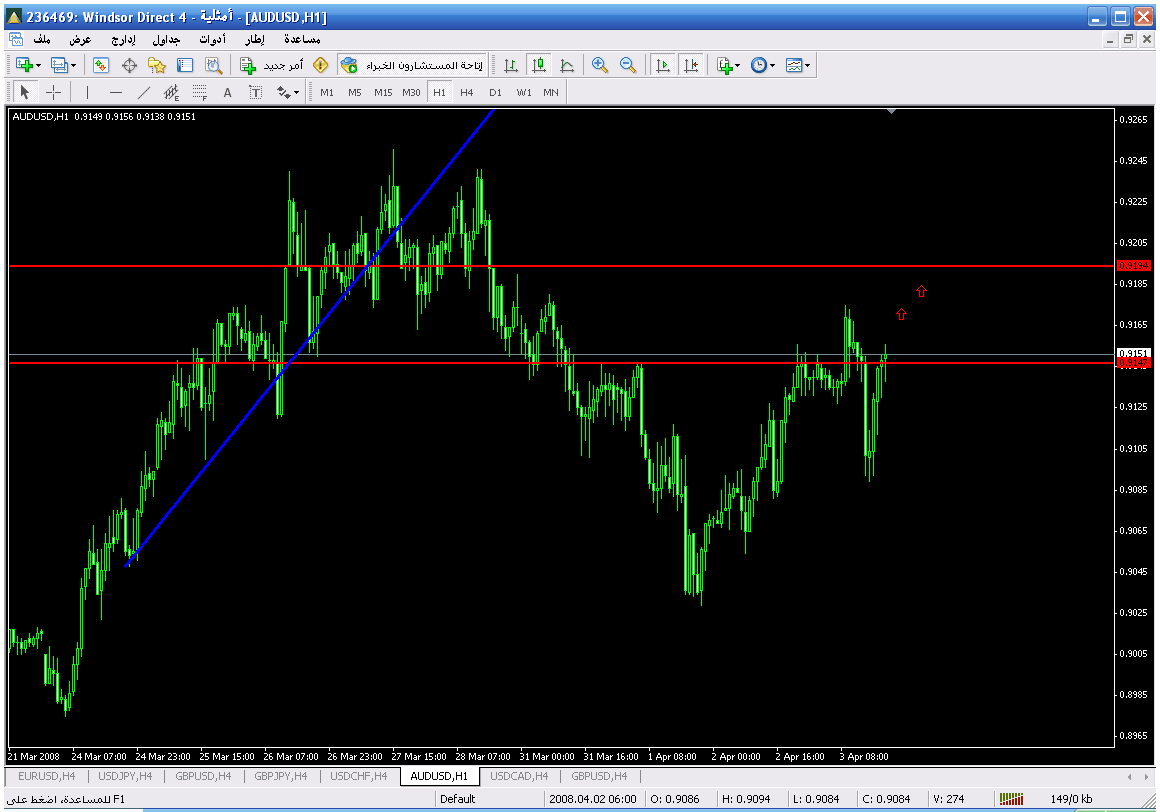Open the Market Watch window

click(101, 65)
